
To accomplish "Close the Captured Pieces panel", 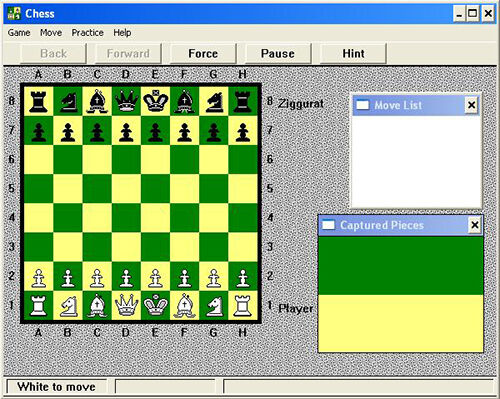I will (x=475, y=225).
